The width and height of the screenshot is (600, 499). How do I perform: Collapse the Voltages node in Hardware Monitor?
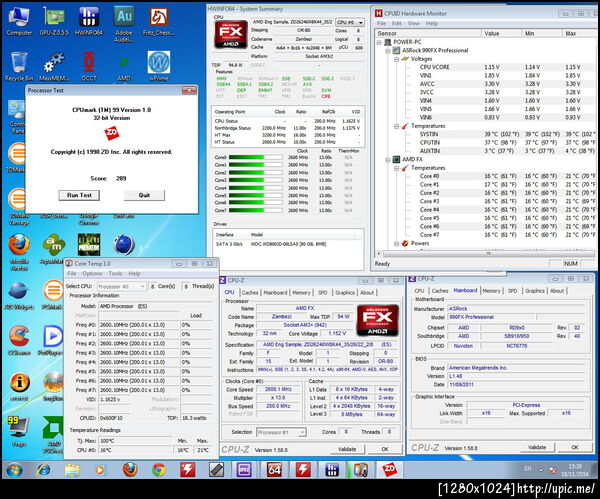click(397, 59)
